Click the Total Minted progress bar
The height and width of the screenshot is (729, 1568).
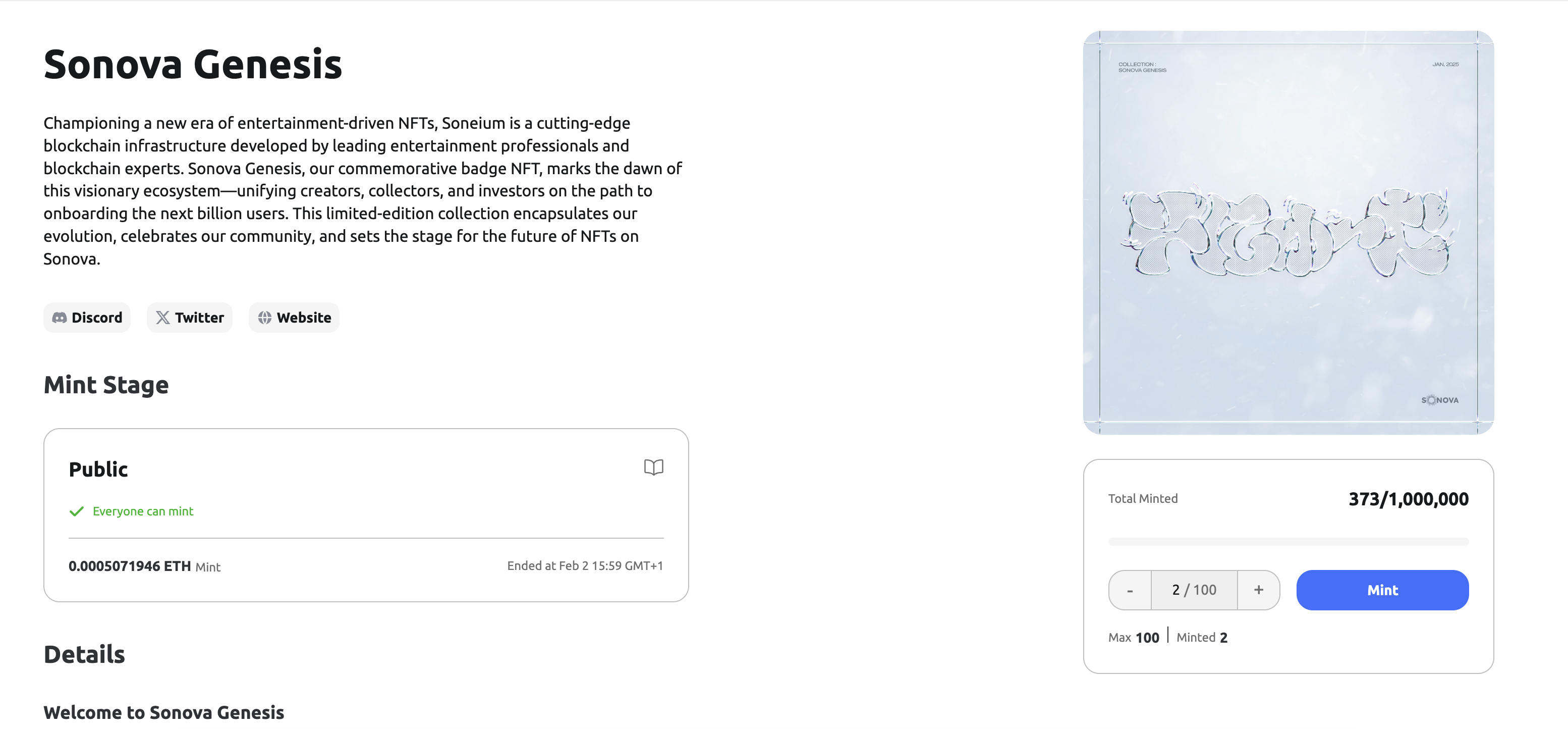[1288, 541]
